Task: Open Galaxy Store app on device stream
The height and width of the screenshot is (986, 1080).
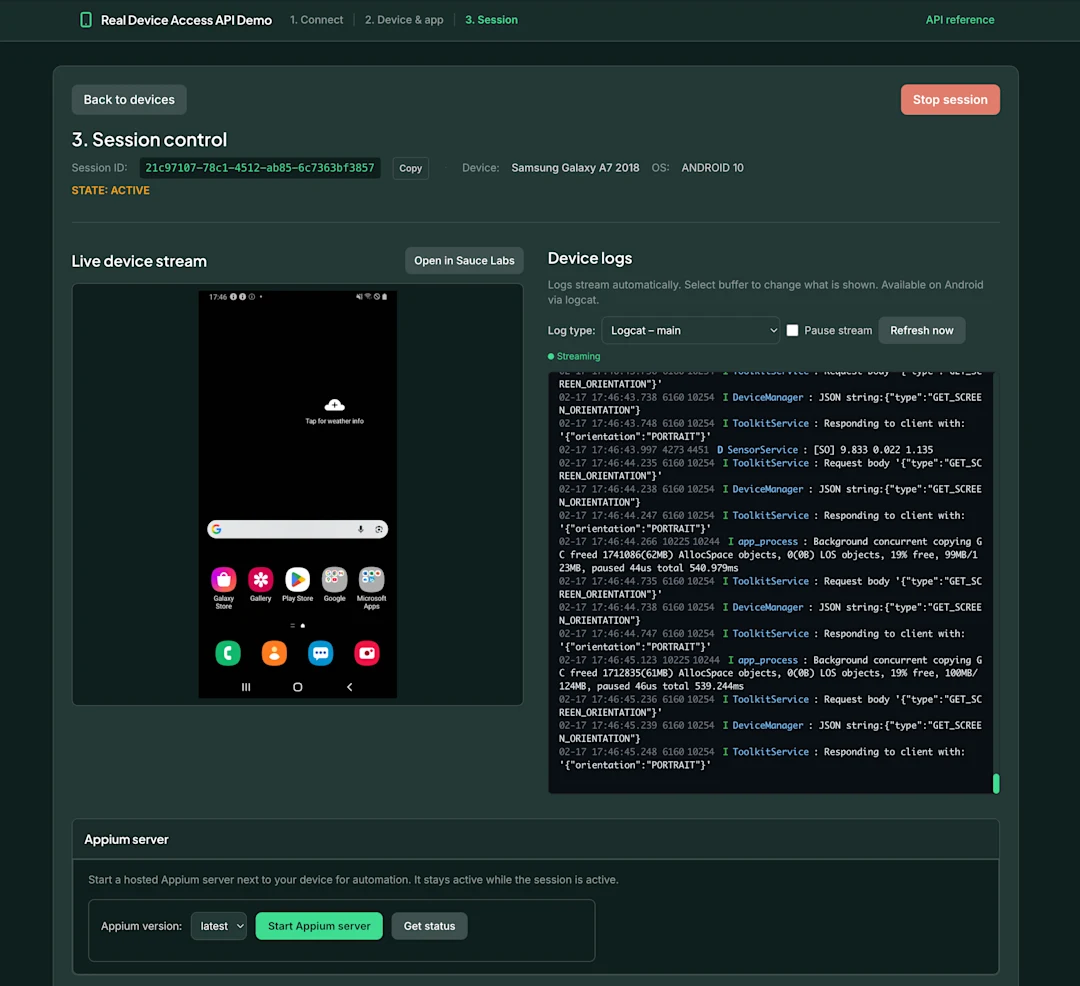Action: point(224,580)
